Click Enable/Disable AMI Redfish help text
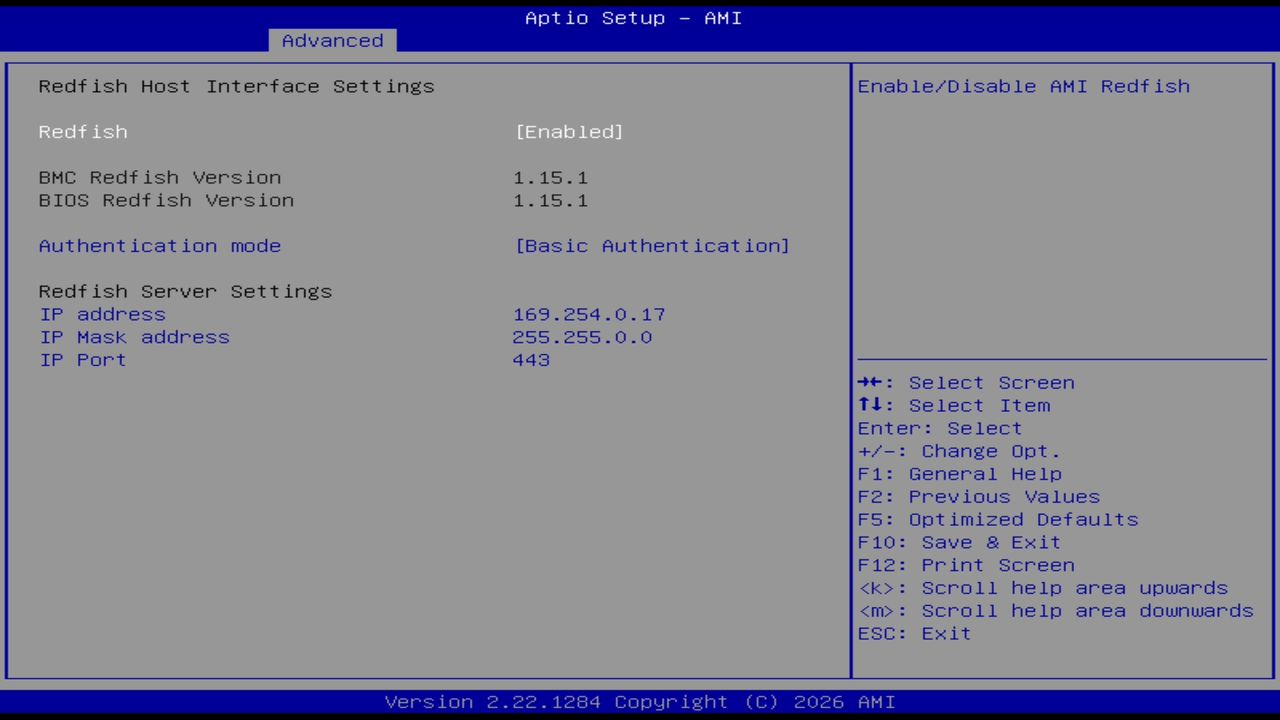The width and height of the screenshot is (1280, 720). [1024, 86]
